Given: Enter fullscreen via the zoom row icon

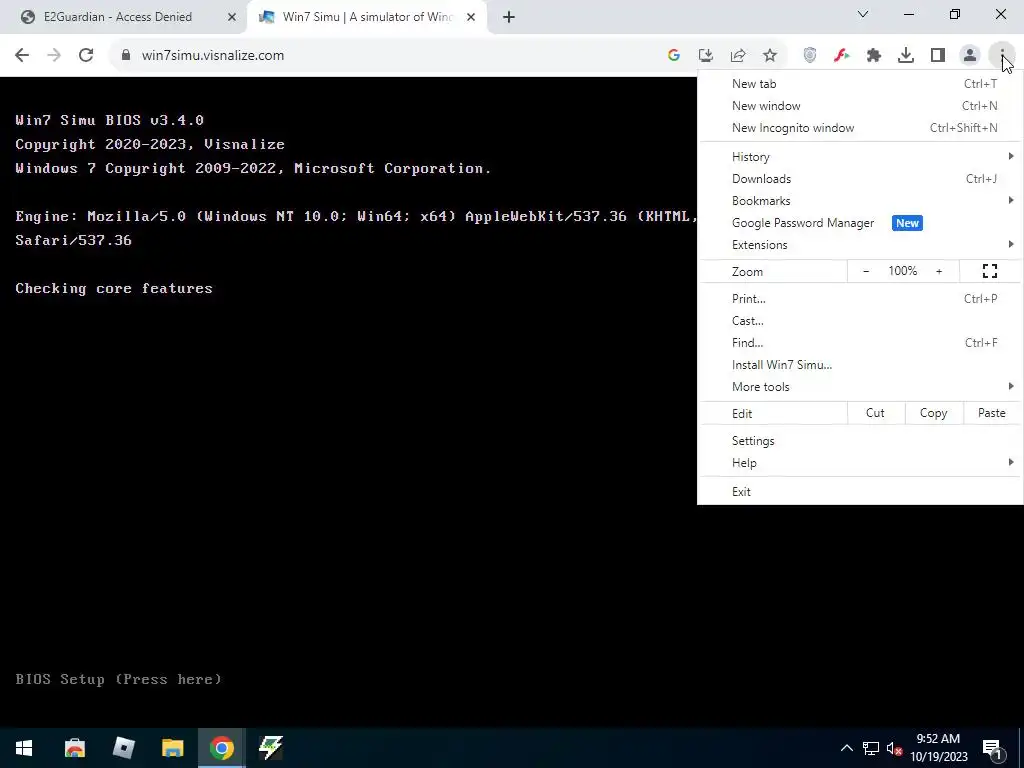Looking at the screenshot, I should click(x=990, y=271).
